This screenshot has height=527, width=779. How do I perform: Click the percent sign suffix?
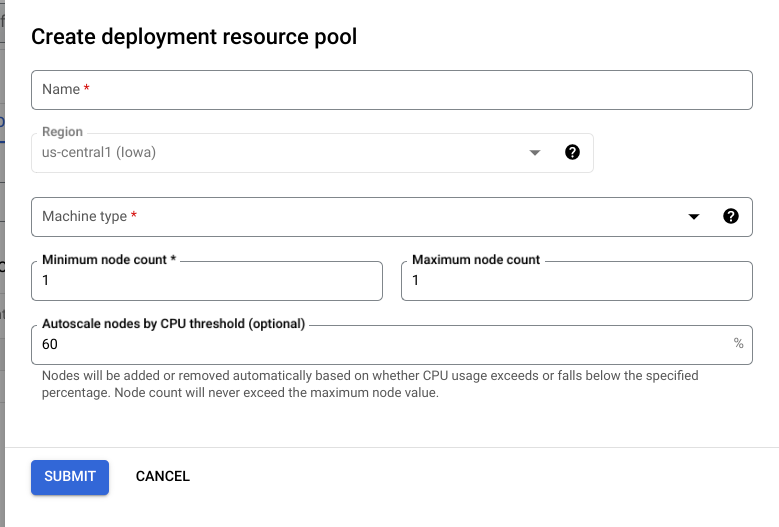coord(738,343)
